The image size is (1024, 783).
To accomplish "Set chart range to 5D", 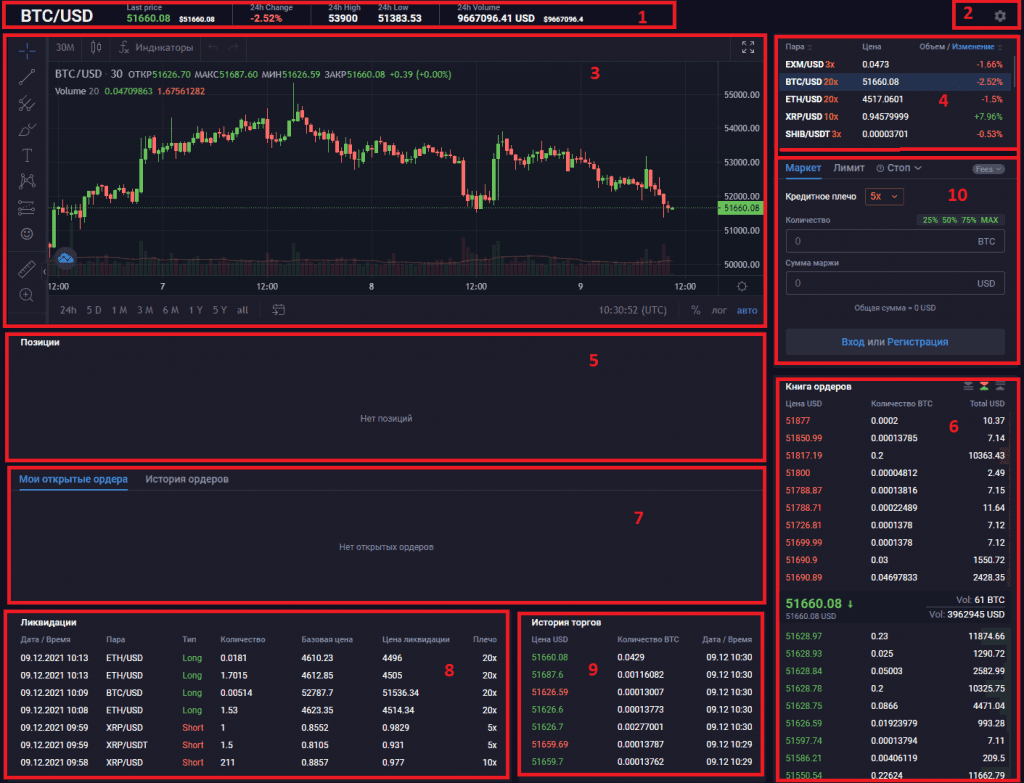I will [x=93, y=310].
